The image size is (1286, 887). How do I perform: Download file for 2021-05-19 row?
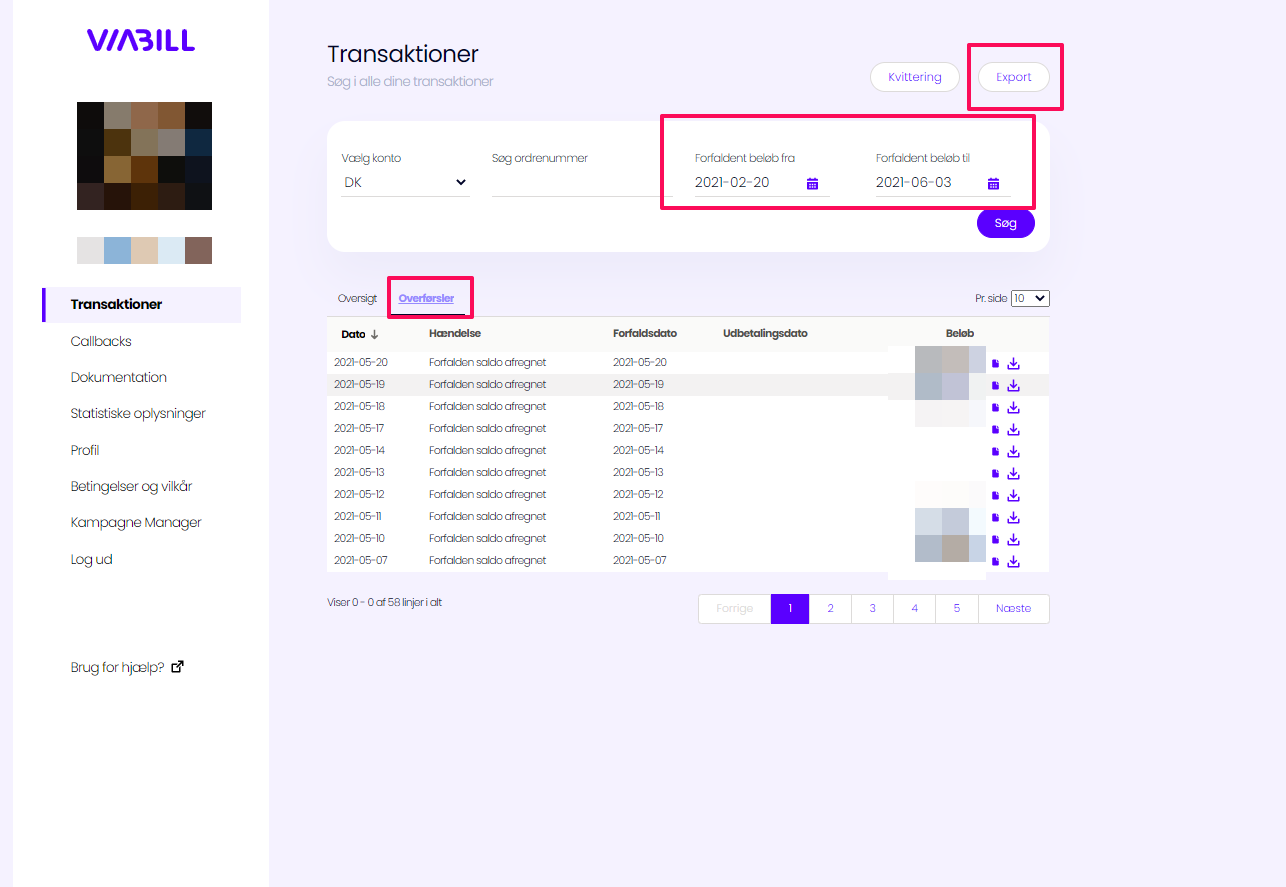tap(1013, 385)
